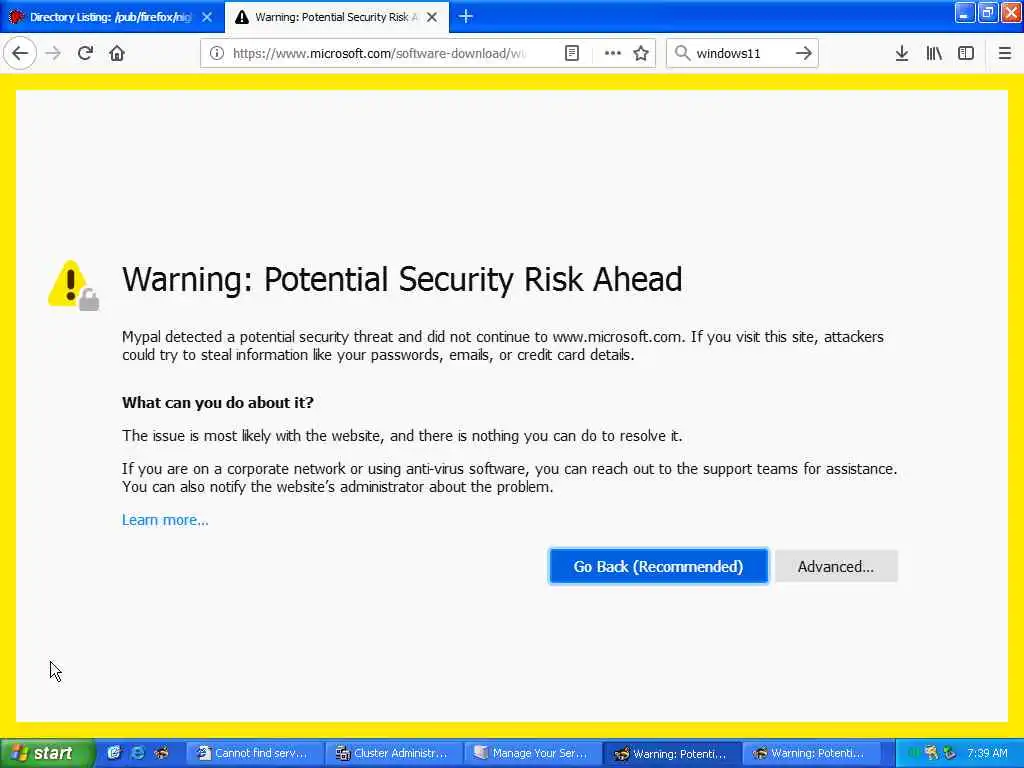Switch to Manage Your Server taskbar window
The height and width of the screenshot is (768, 1024).
(533, 754)
